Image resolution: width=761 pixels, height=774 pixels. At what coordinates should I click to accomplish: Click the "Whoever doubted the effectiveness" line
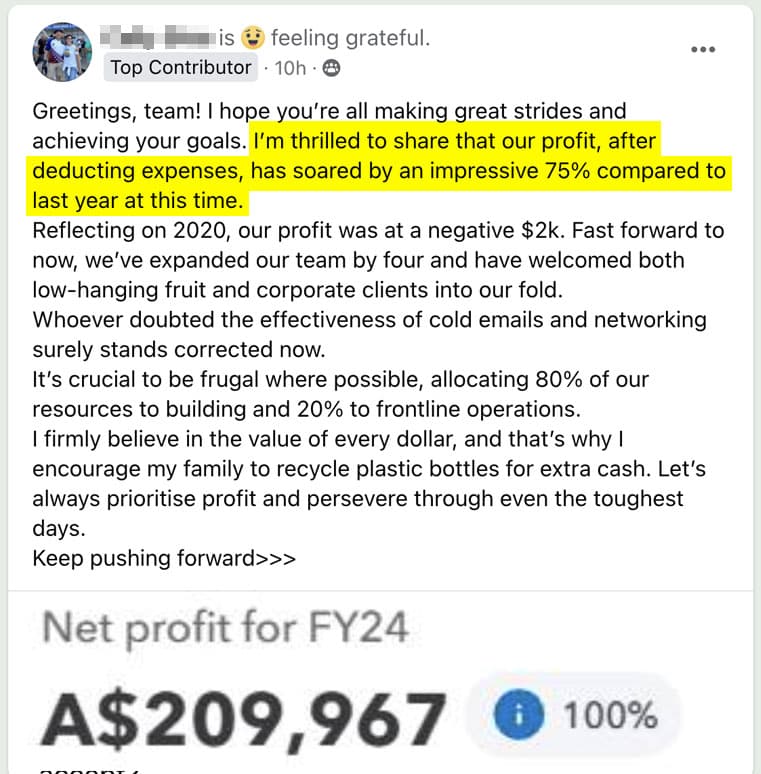pyautogui.click(x=369, y=321)
